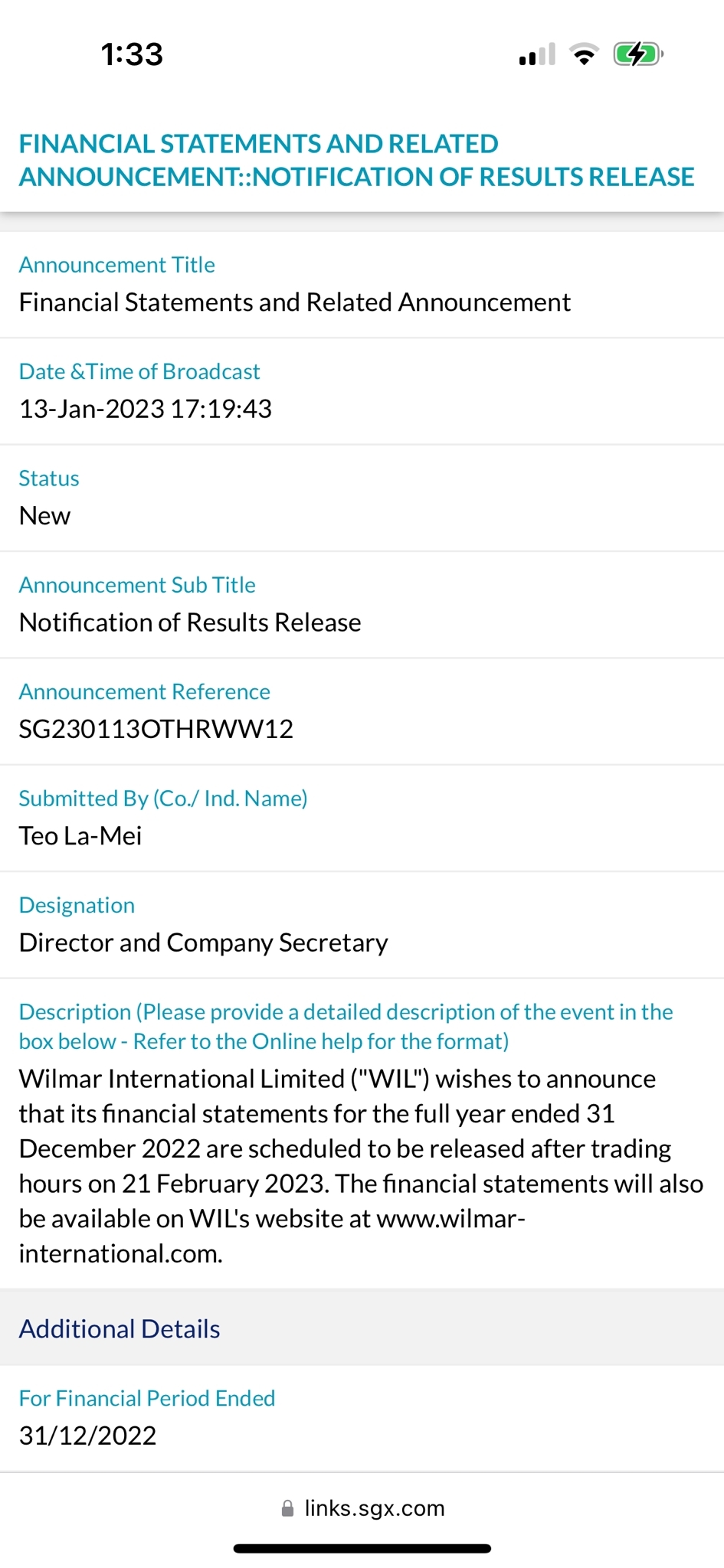
Task: Tap the Financial Statements page heading
Action: 356,160
